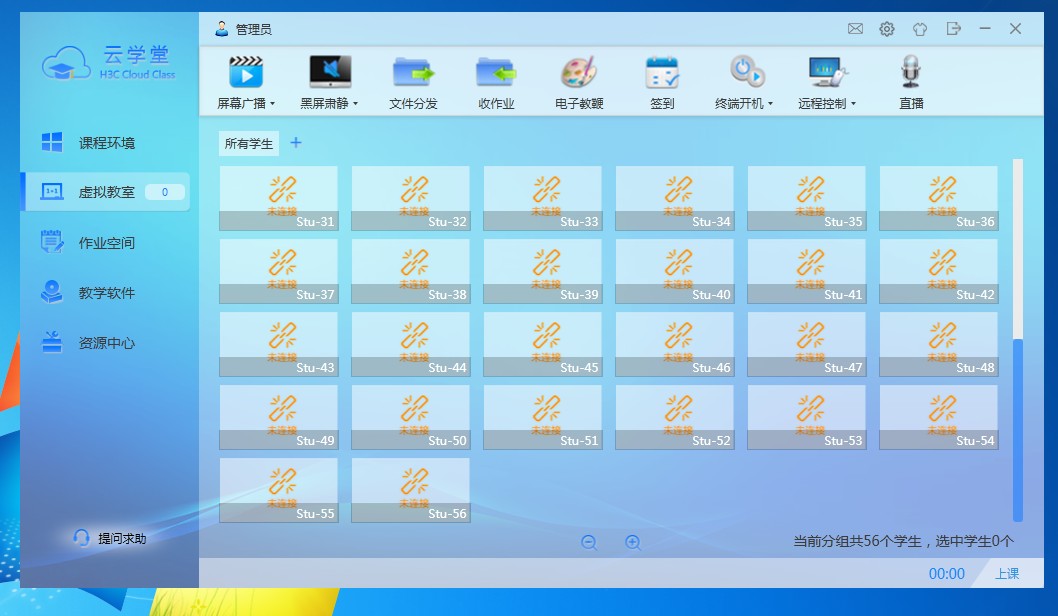Click the logout exit icon
1058x616 pixels.
[x=953, y=28]
